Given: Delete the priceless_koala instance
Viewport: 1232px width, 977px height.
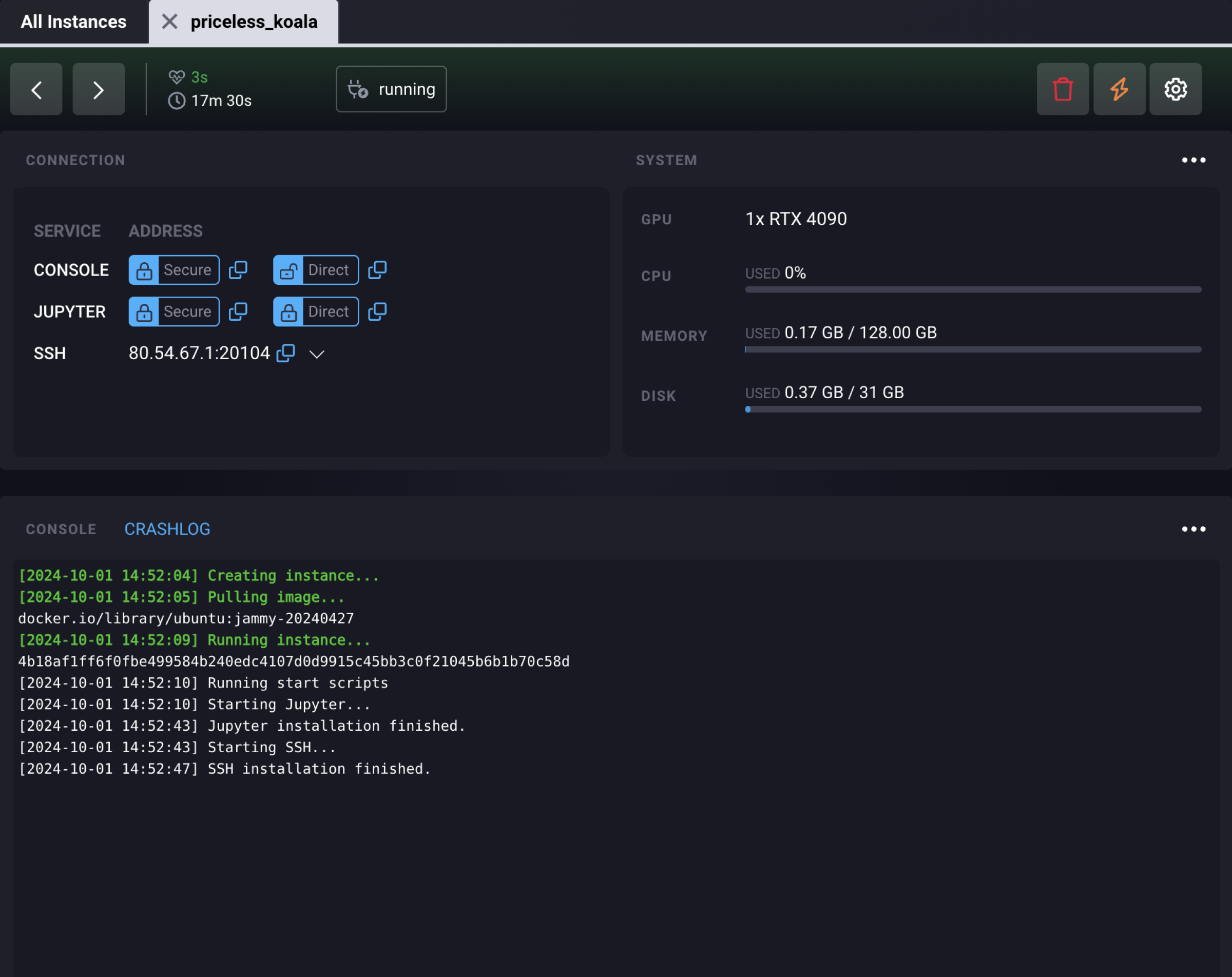Looking at the screenshot, I should pos(1062,89).
